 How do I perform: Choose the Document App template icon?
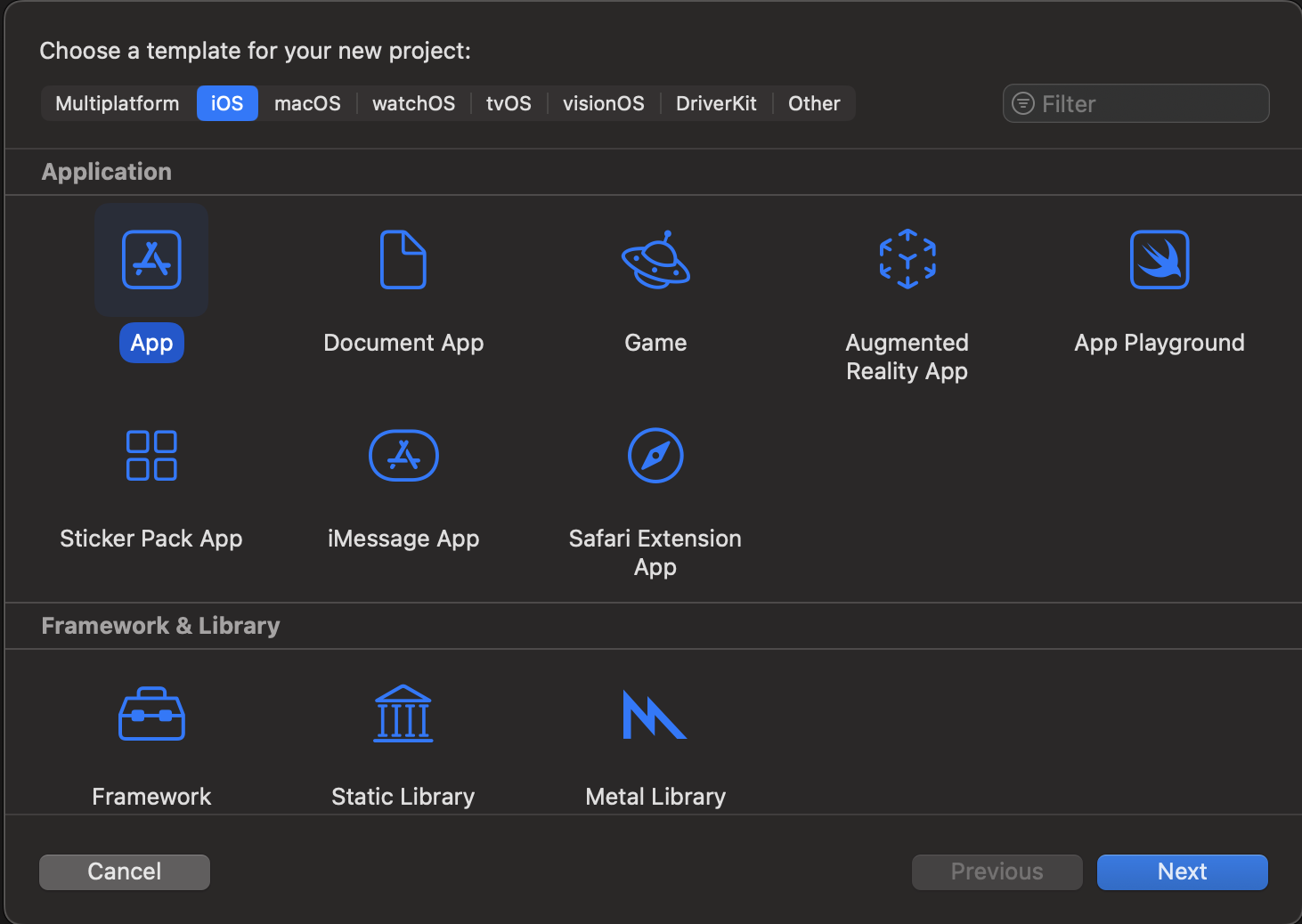(x=403, y=260)
